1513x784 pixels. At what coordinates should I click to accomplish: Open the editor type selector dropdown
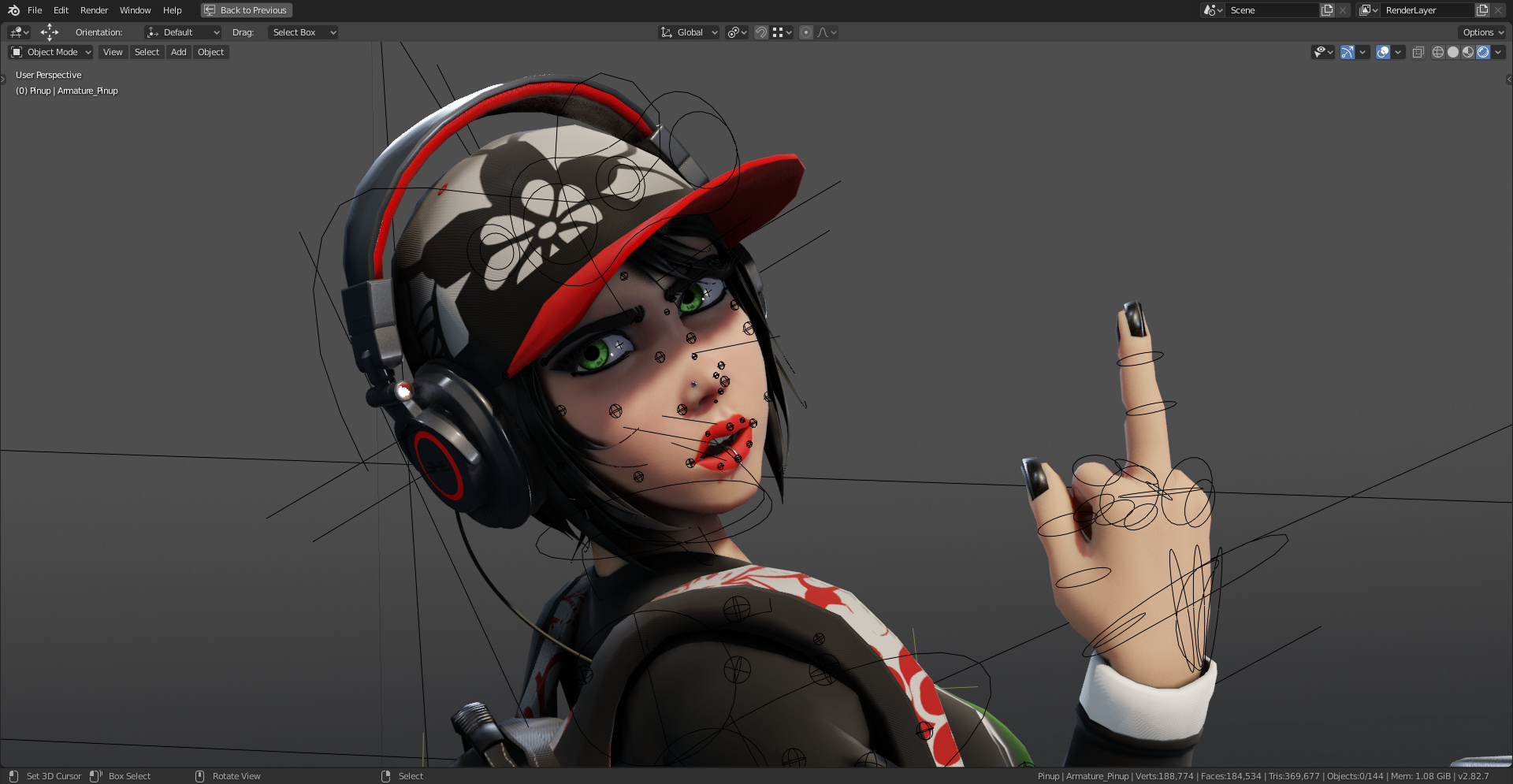[x=19, y=32]
